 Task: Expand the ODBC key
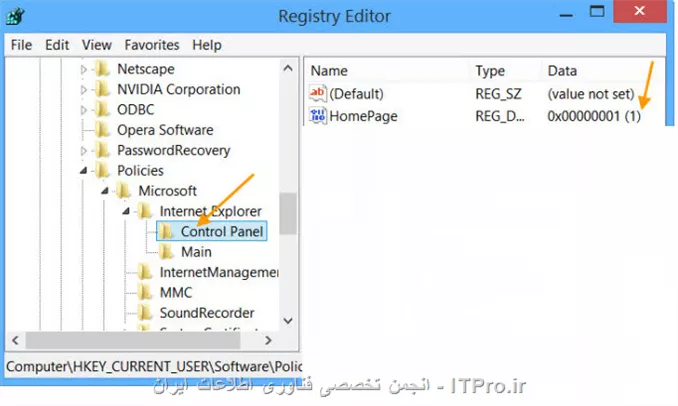coord(84,110)
